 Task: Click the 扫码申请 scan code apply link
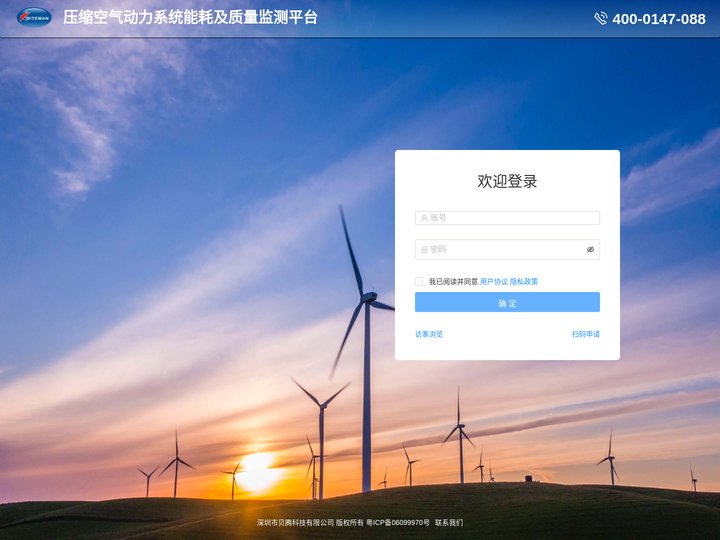(585, 334)
